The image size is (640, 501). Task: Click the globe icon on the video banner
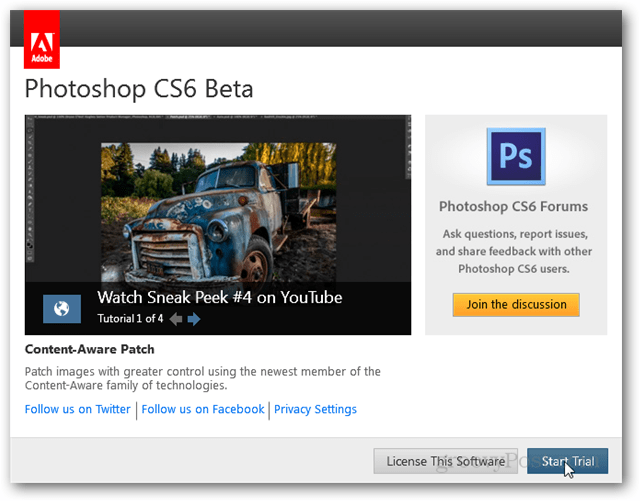62,307
